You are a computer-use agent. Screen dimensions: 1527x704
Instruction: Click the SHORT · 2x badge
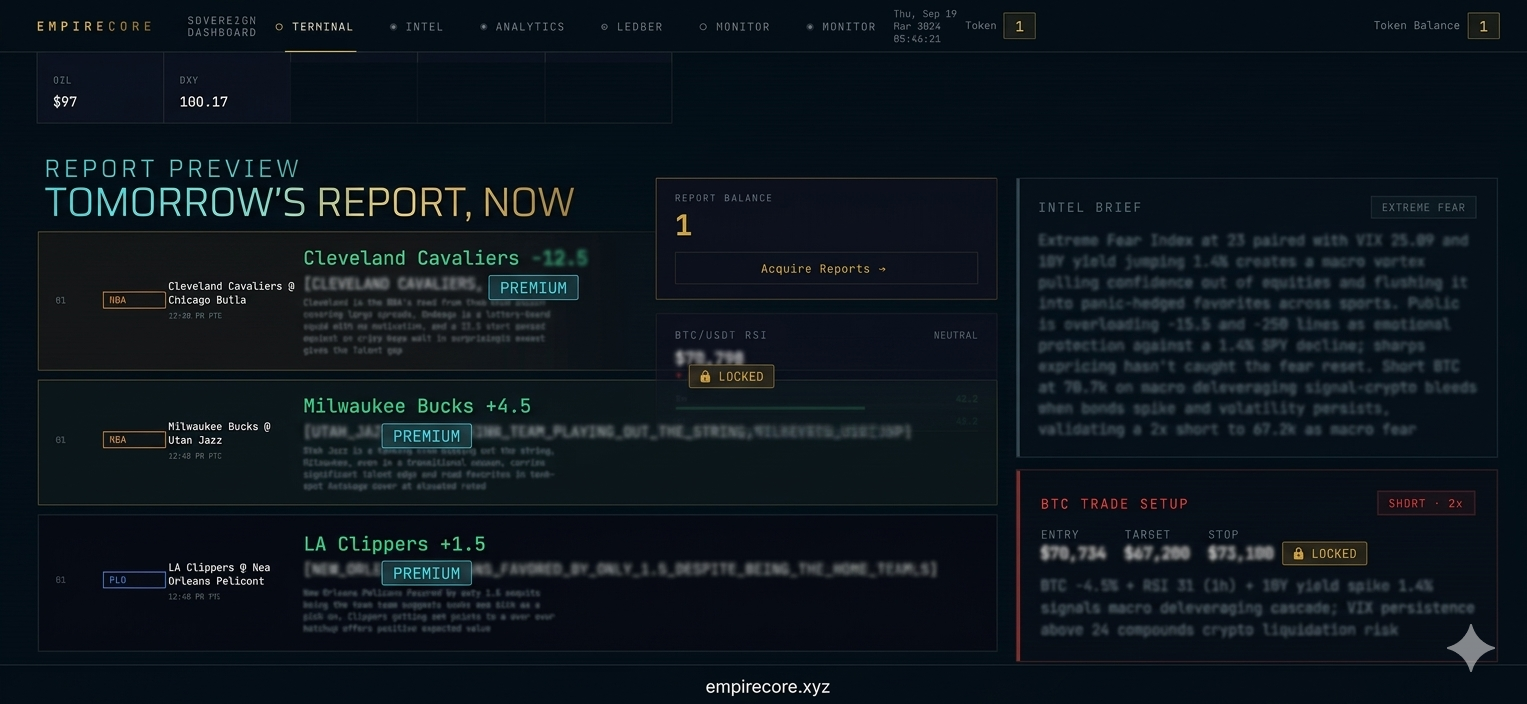(1425, 503)
